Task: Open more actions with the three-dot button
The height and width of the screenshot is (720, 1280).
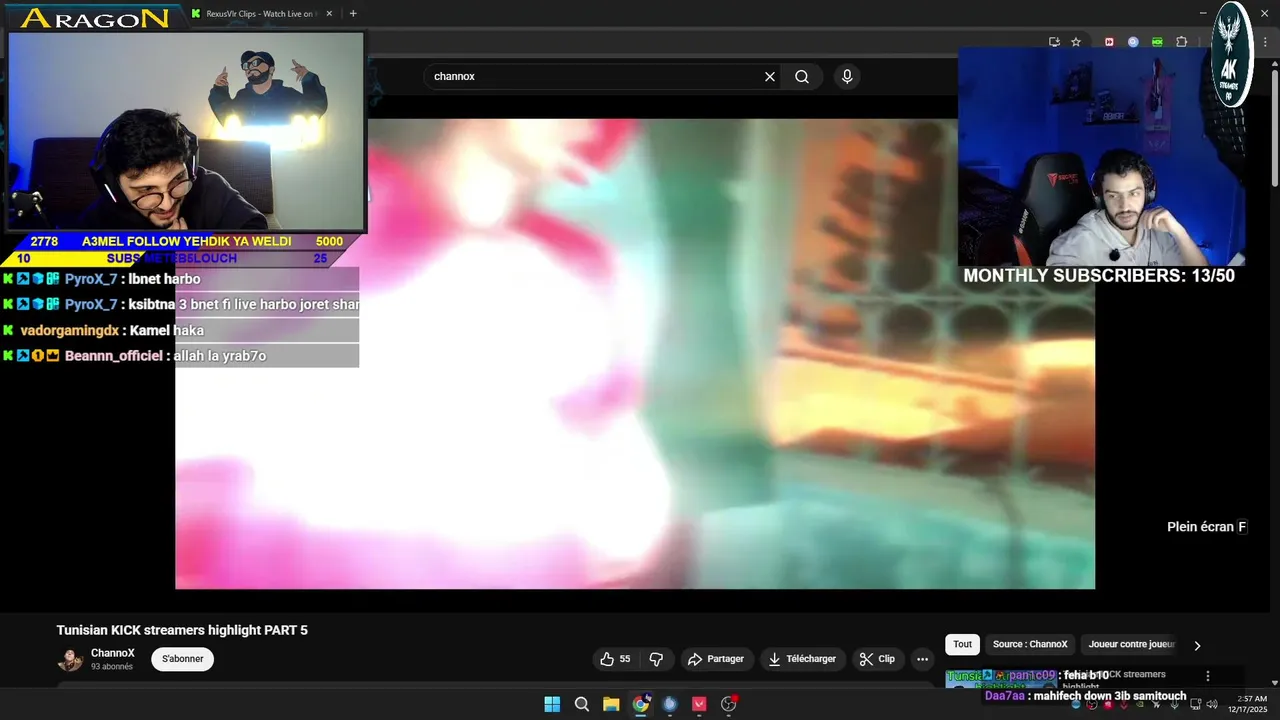Action: (922, 659)
